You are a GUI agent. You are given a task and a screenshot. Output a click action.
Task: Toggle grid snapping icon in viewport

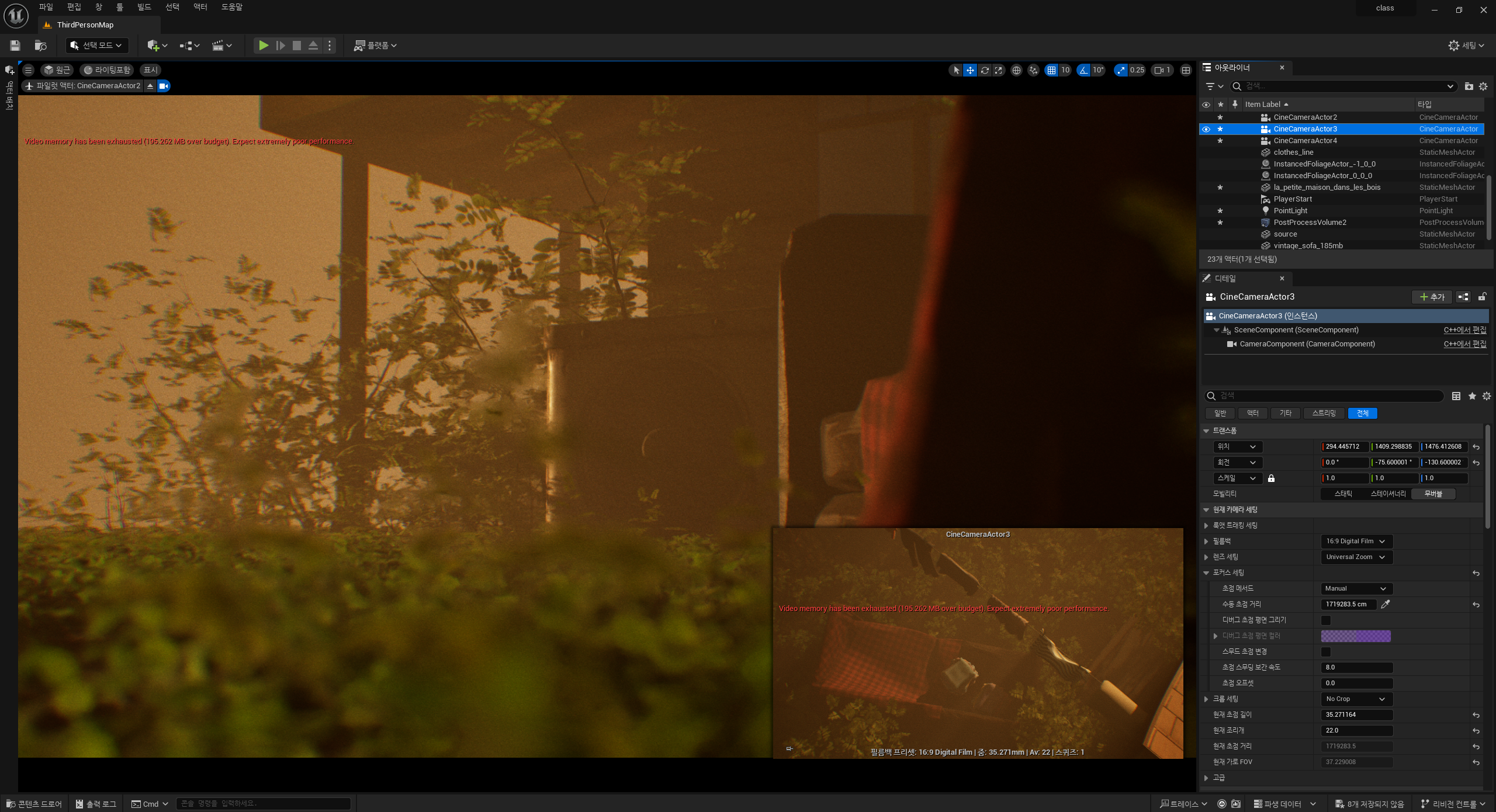point(1052,70)
